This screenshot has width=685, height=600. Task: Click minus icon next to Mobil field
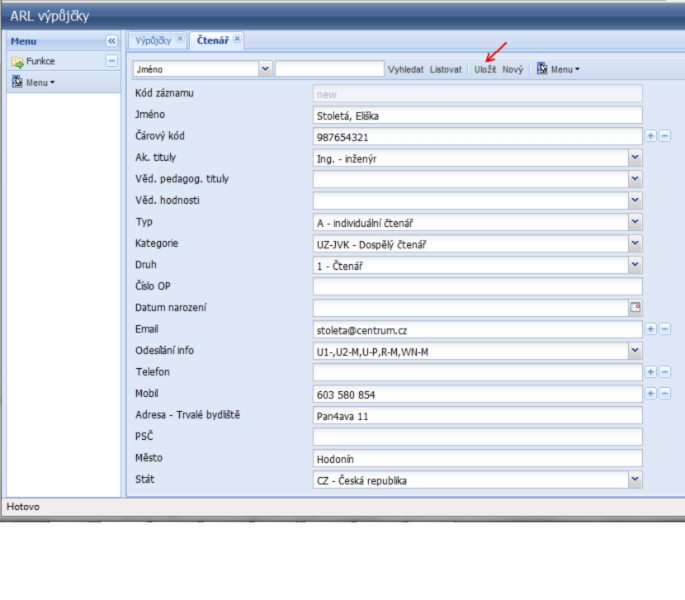tap(665, 394)
